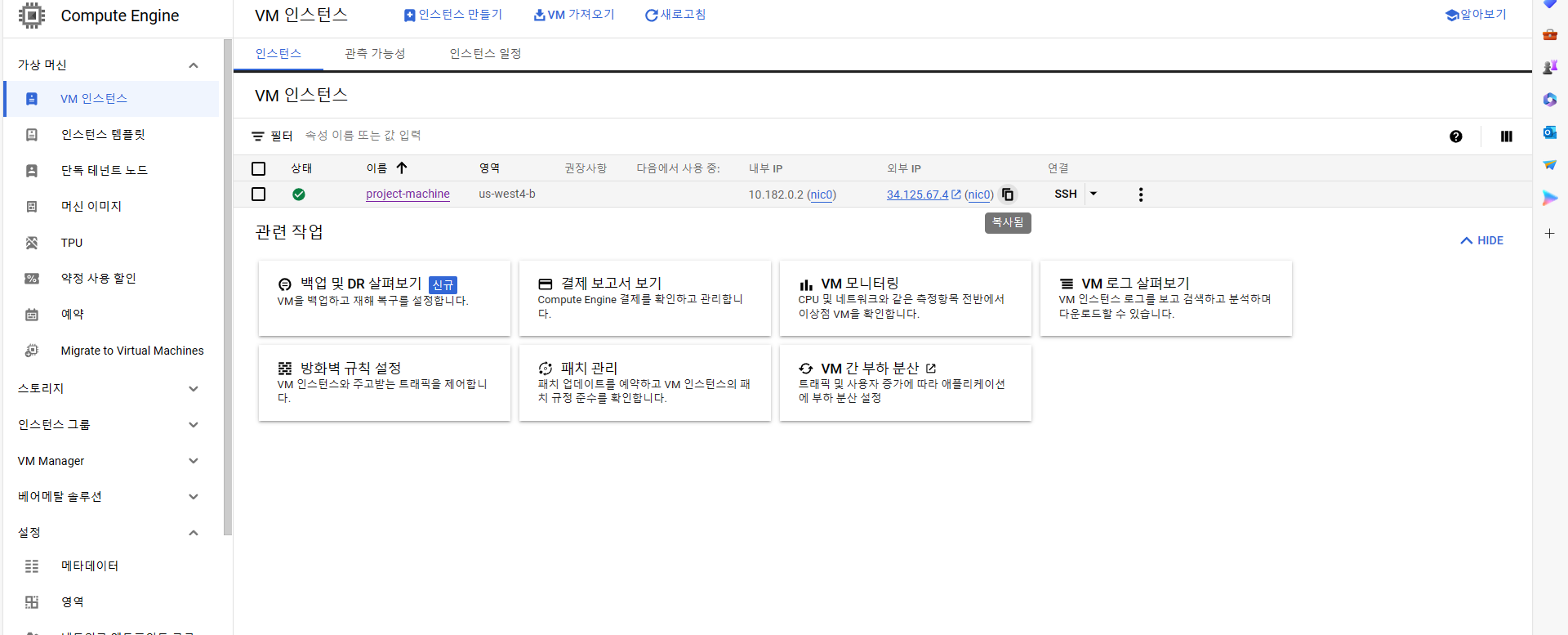Open 방화벽 규칙 설정 card
This screenshot has width=1568, height=635.
point(385,383)
